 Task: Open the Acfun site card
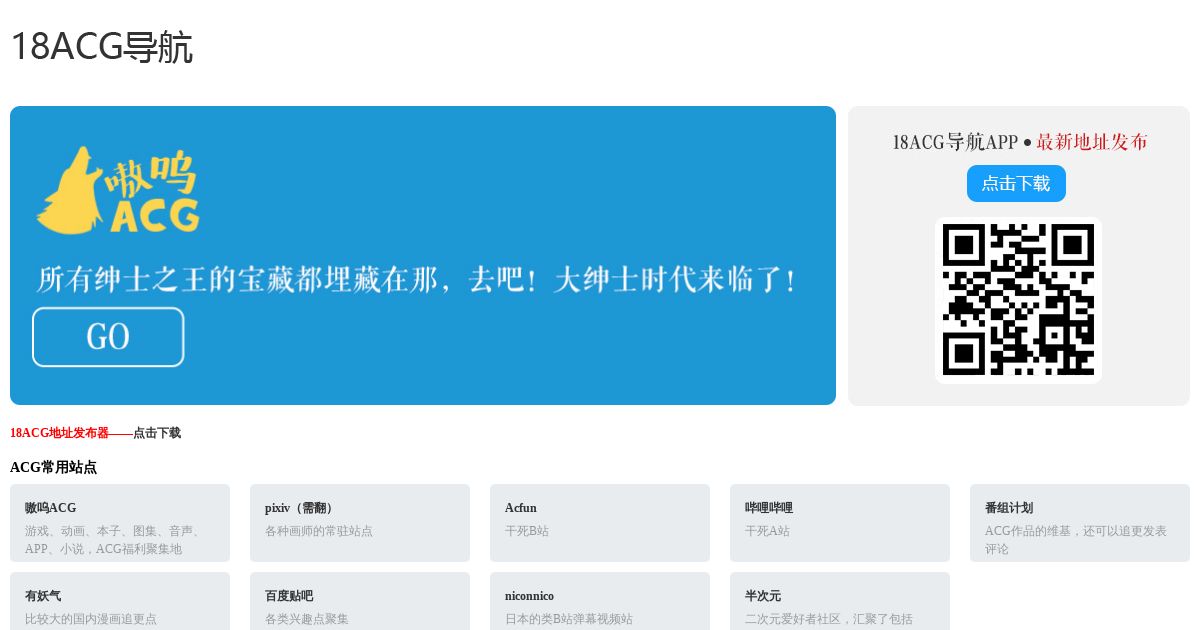600,523
